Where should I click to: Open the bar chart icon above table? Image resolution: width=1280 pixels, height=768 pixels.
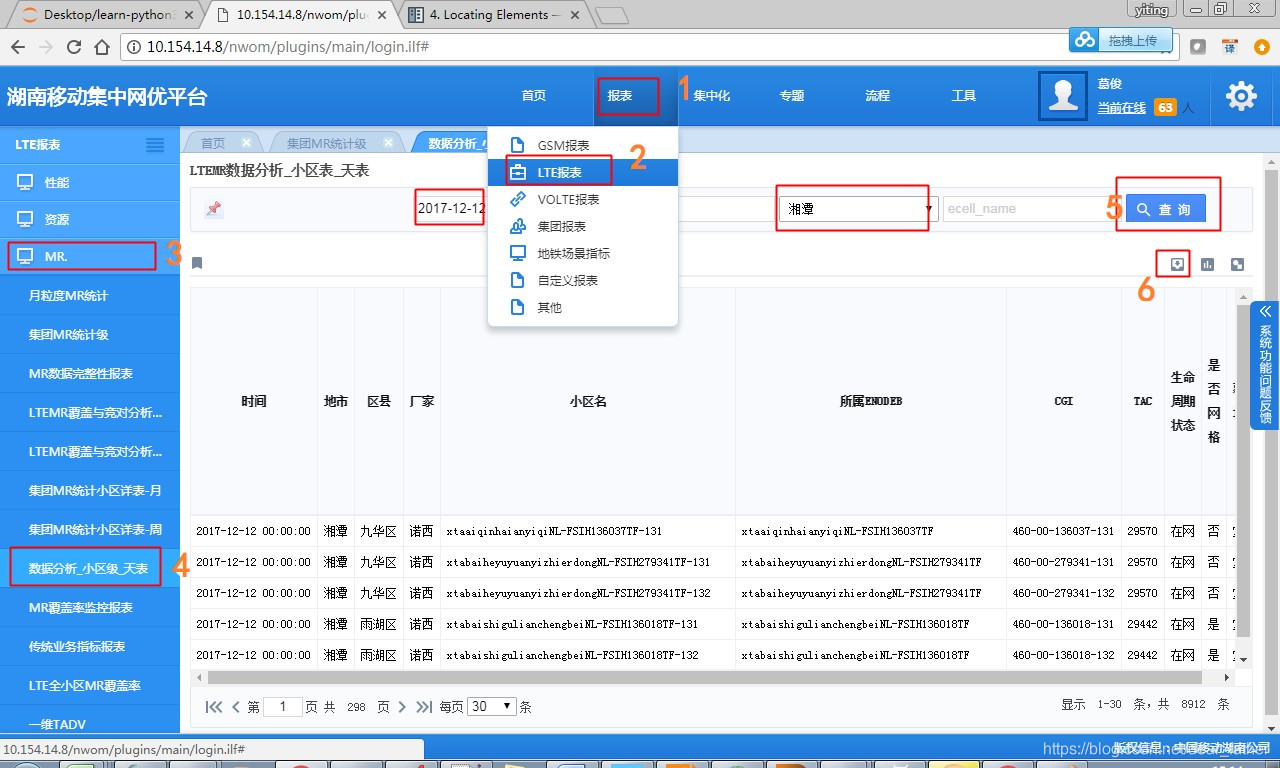tap(1207, 264)
